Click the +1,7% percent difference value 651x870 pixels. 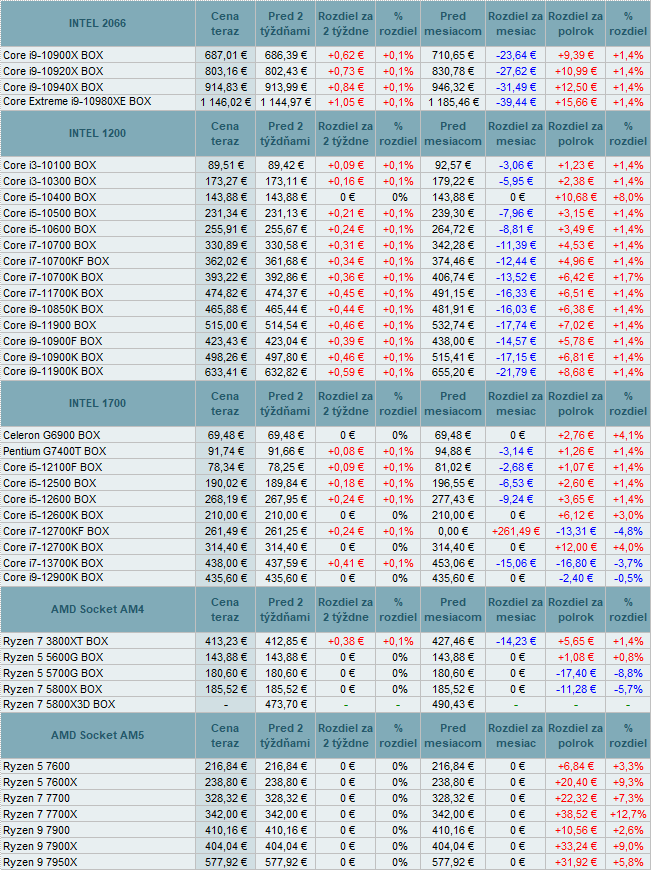[x=628, y=277]
